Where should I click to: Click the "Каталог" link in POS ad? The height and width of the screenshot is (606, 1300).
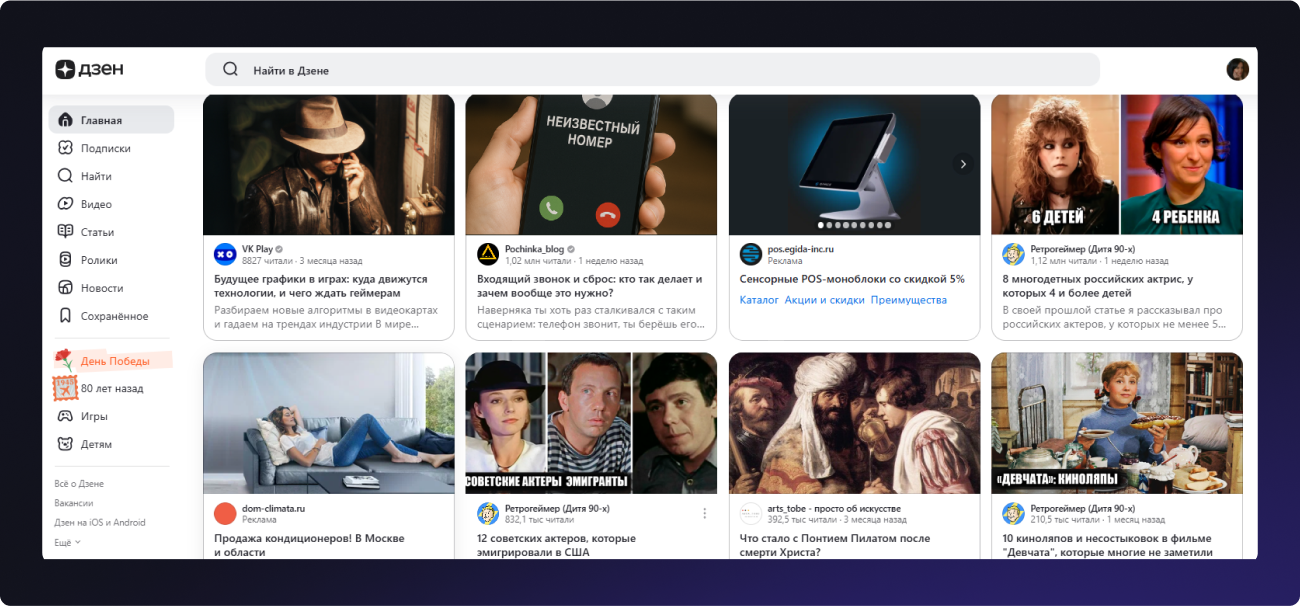[x=759, y=300]
